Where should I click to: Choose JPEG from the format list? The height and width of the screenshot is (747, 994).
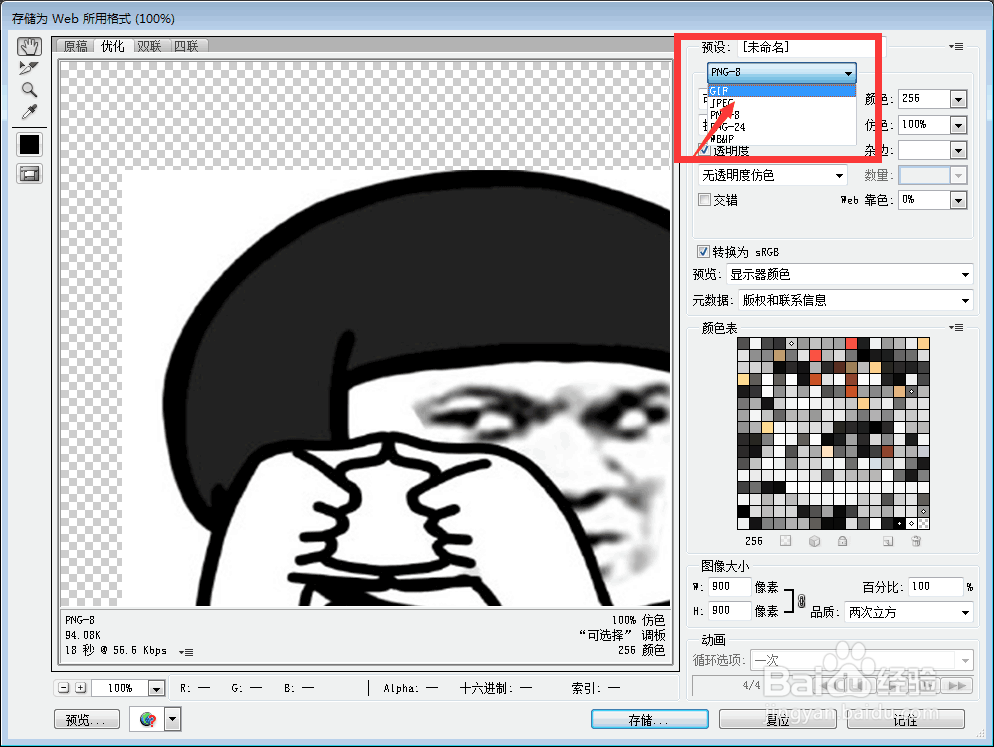pos(782,103)
